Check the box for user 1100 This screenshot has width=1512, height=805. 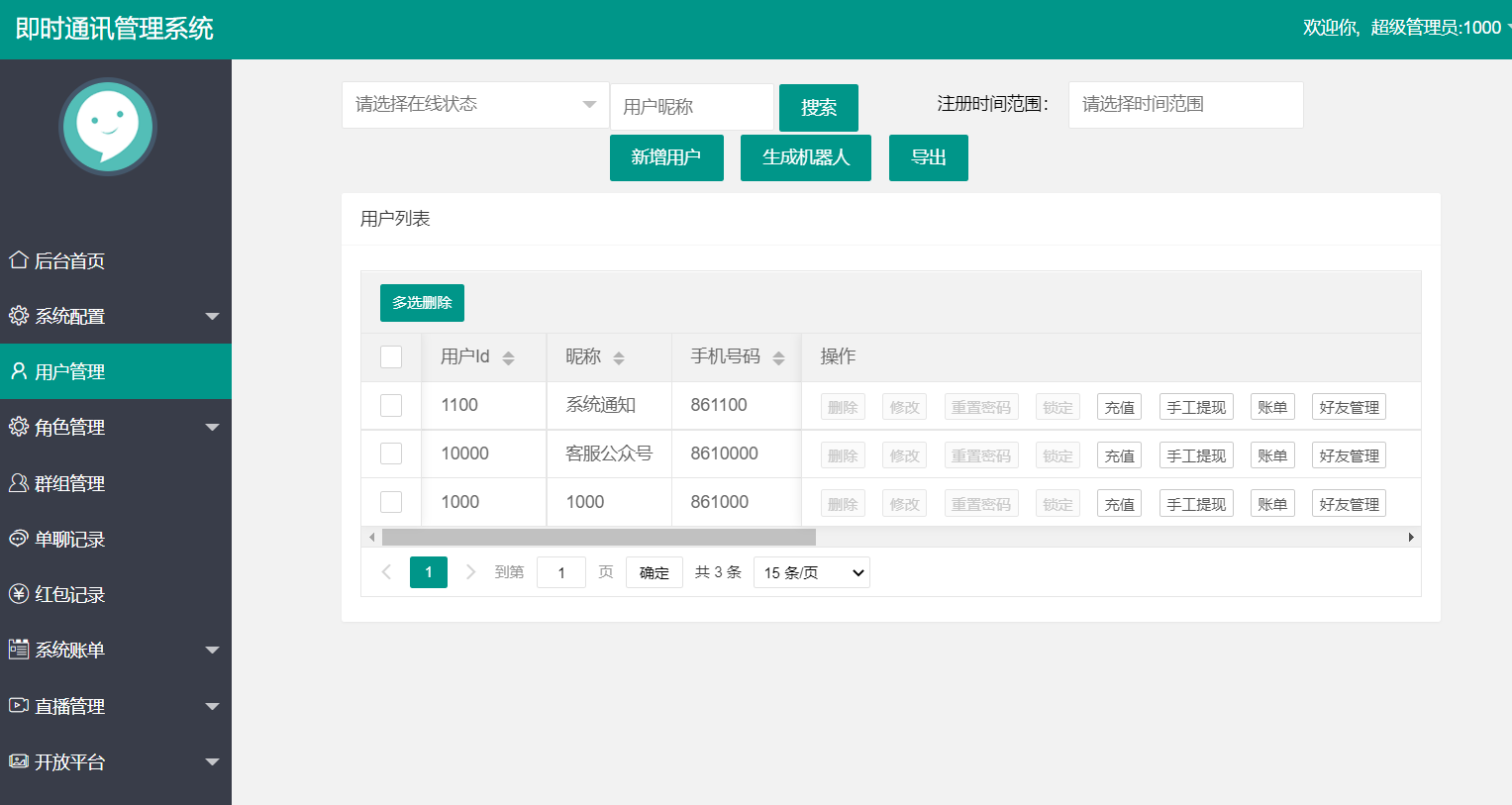tap(391, 405)
